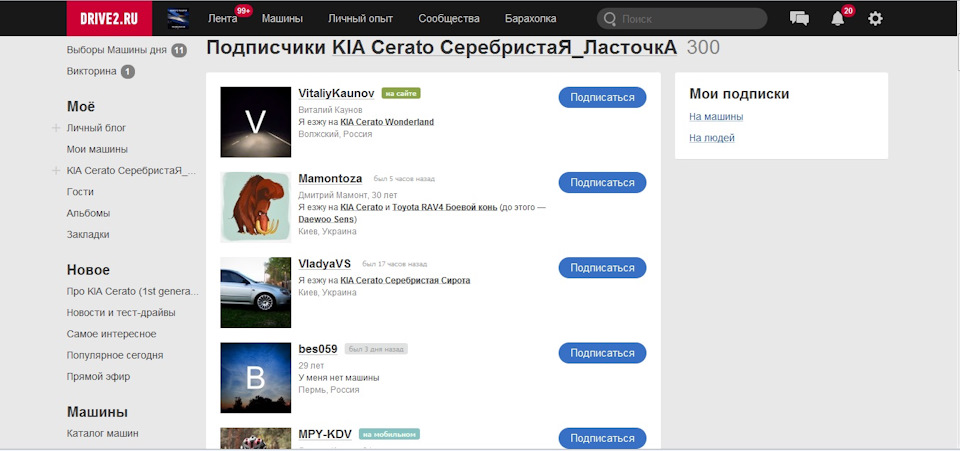Open the Личный опыт menu item

tap(360, 19)
